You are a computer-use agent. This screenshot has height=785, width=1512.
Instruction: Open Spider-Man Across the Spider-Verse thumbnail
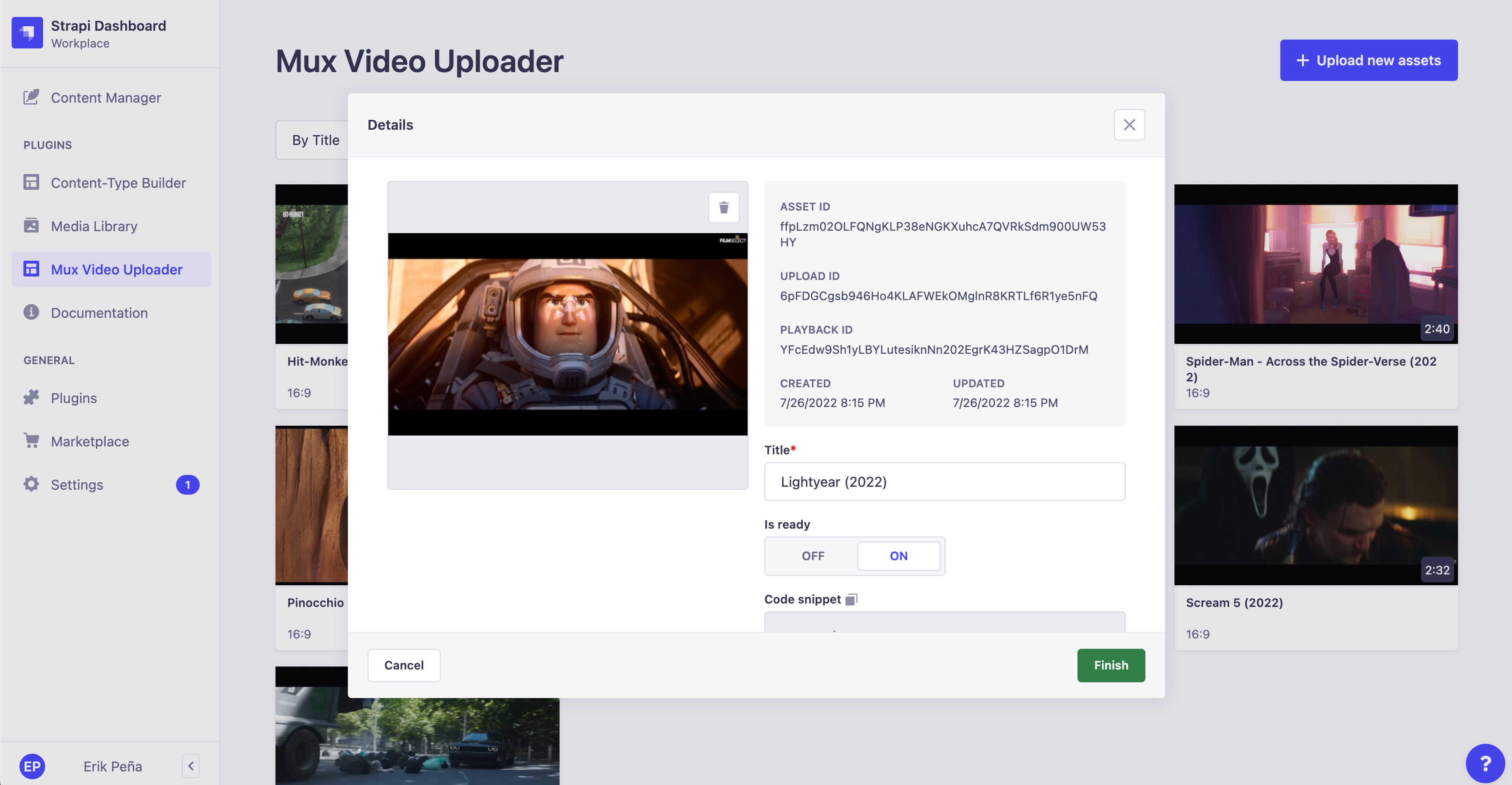click(x=1316, y=264)
